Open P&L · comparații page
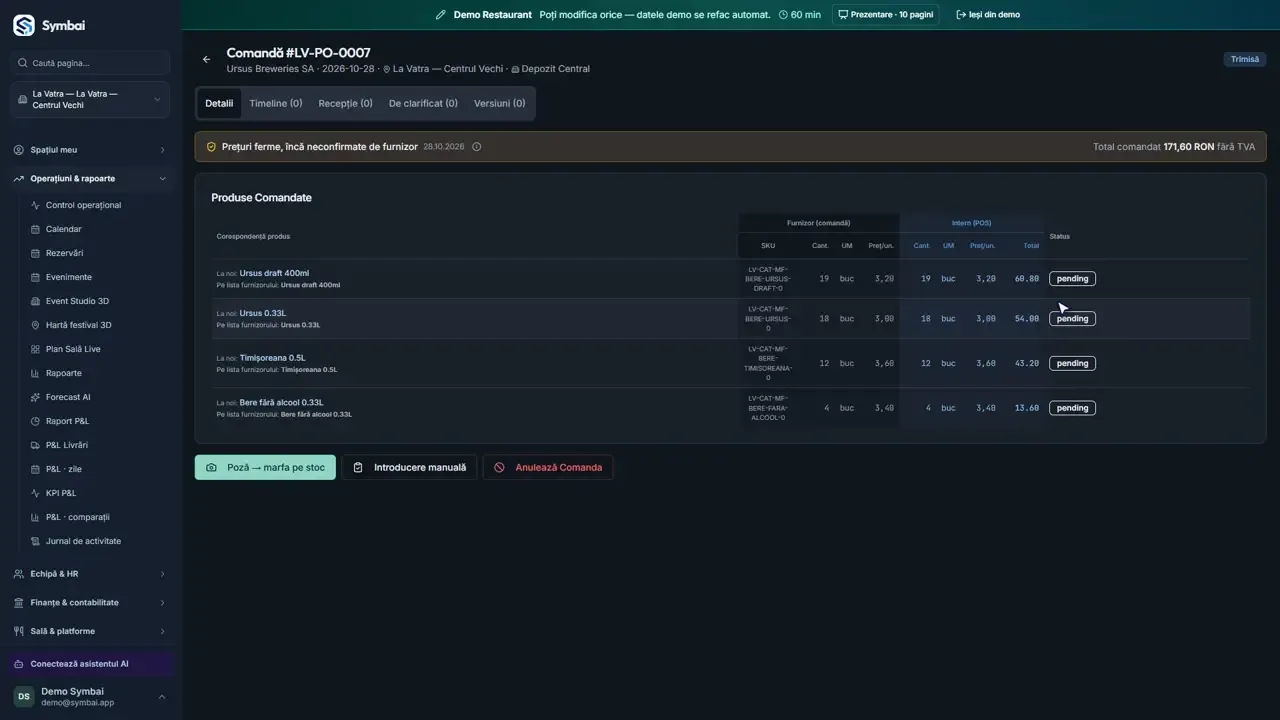Screen dimensions: 1280x720 (77, 517)
